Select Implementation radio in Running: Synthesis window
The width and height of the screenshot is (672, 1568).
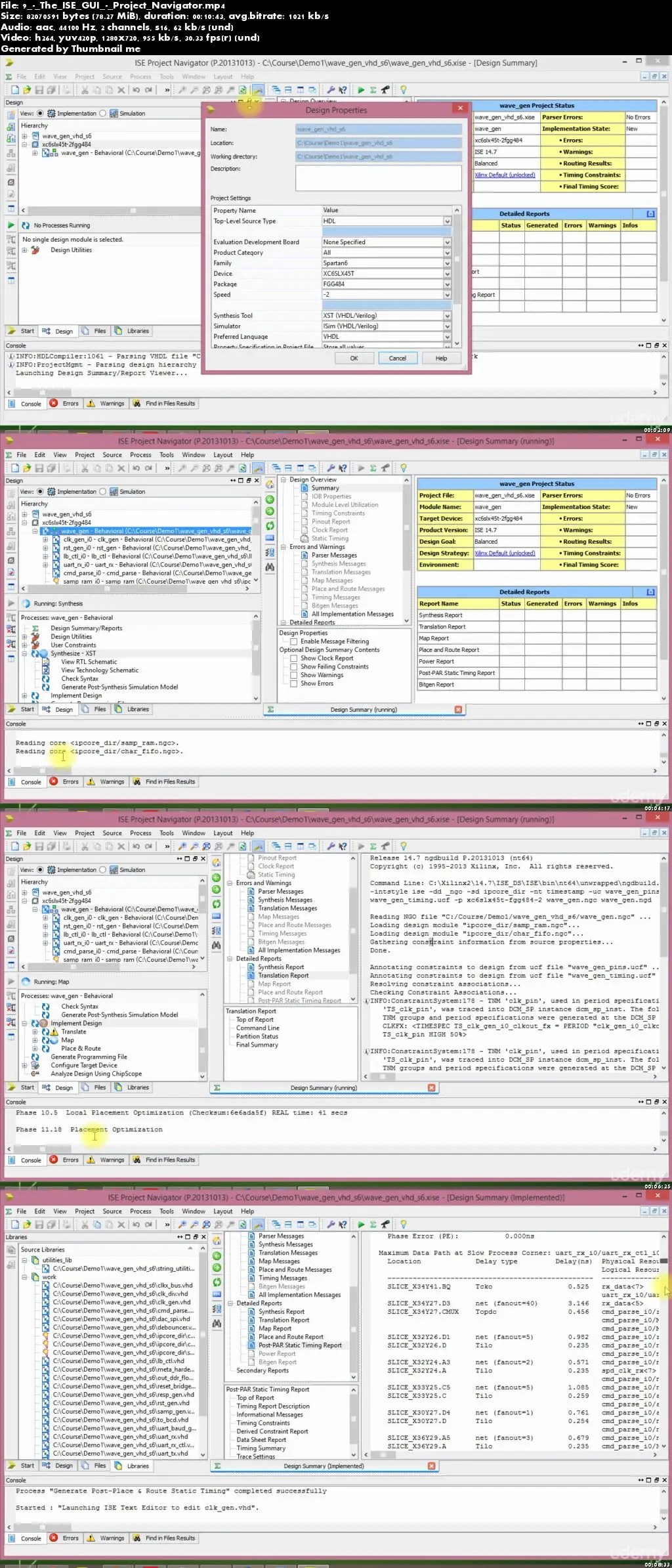40,492
